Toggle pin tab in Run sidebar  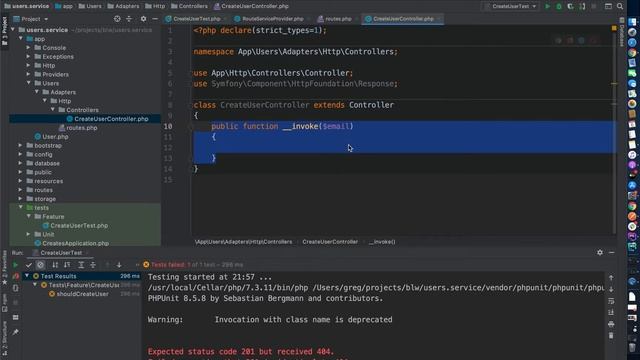click(16, 333)
